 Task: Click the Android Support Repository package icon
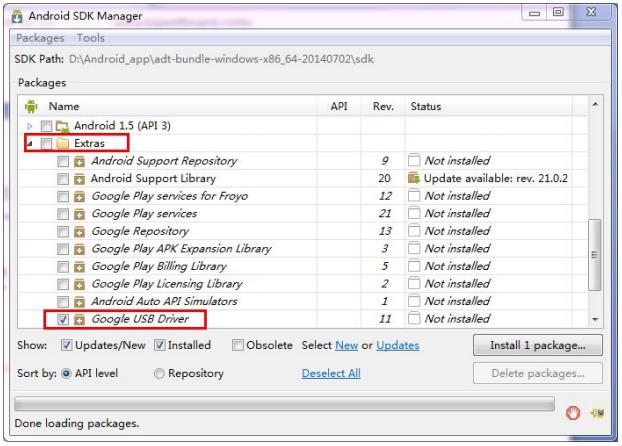pyautogui.click(x=79, y=161)
